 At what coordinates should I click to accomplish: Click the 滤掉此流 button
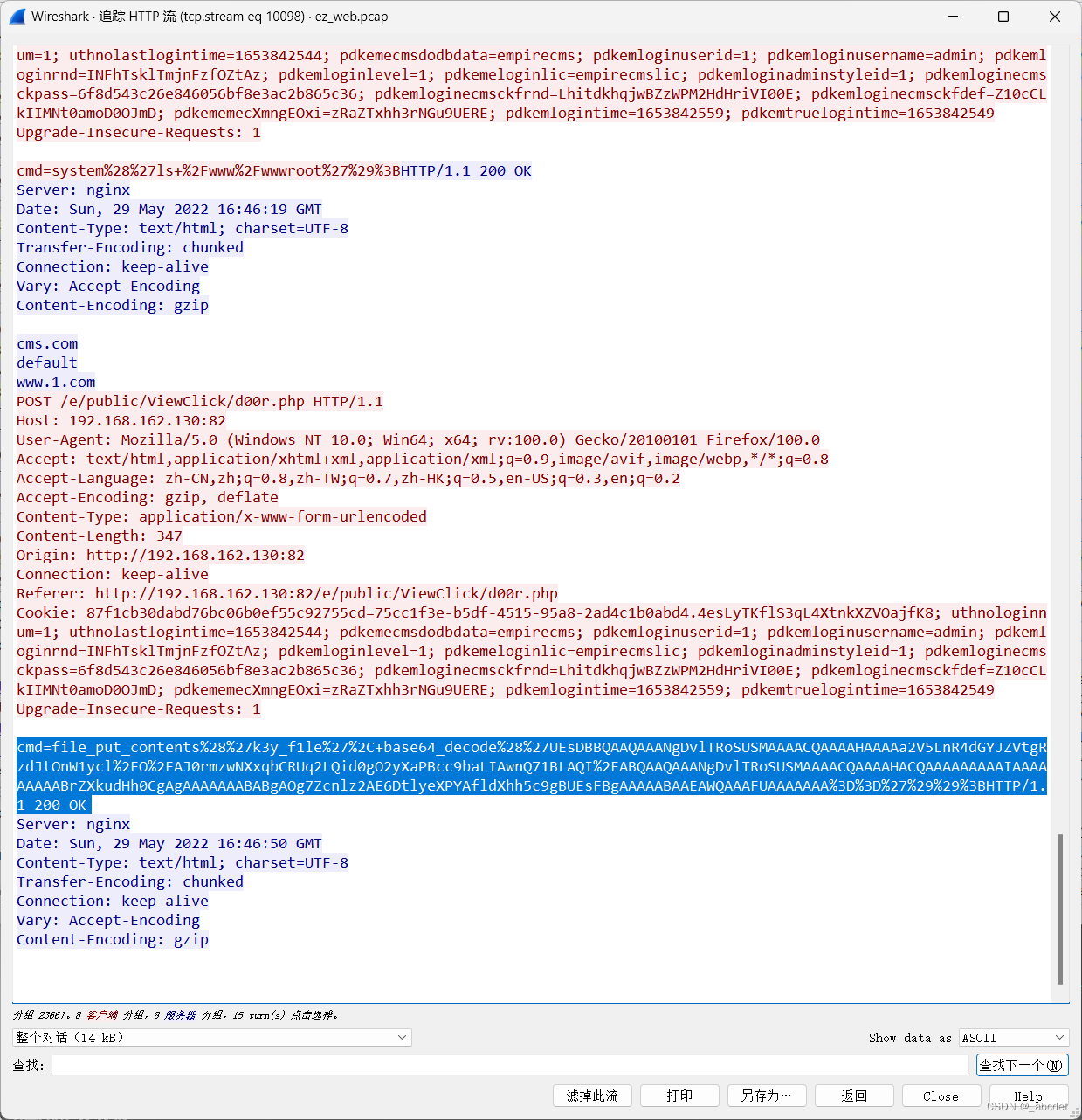592,1096
